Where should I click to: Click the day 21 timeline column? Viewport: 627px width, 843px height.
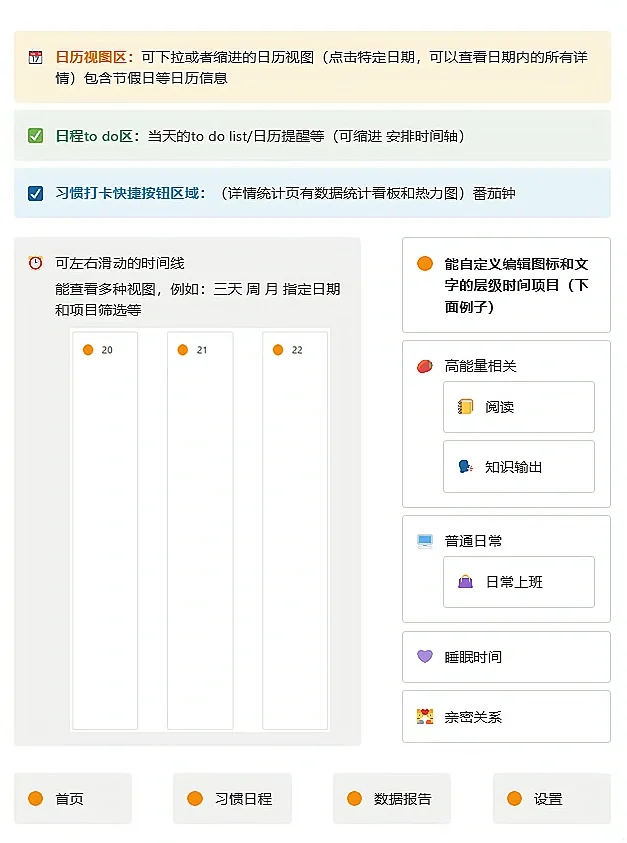(200, 531)
